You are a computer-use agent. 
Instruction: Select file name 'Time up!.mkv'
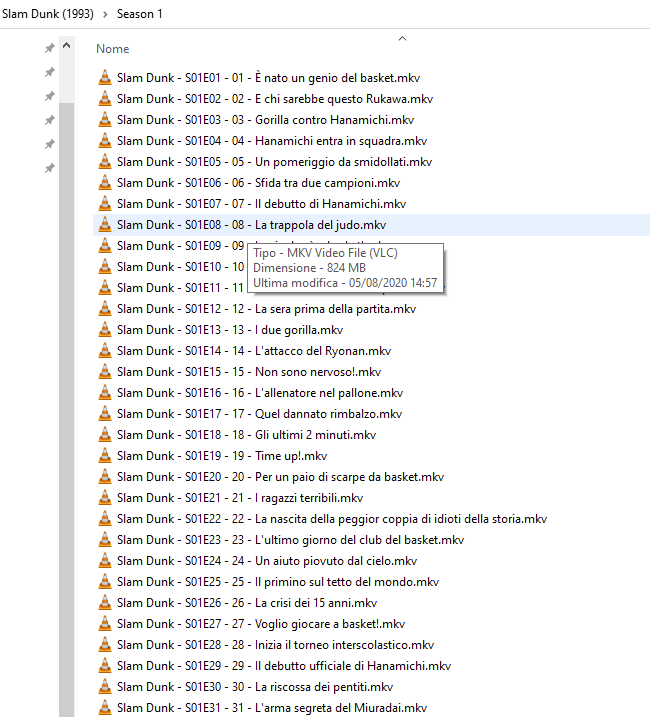click(x=291, y=456)
